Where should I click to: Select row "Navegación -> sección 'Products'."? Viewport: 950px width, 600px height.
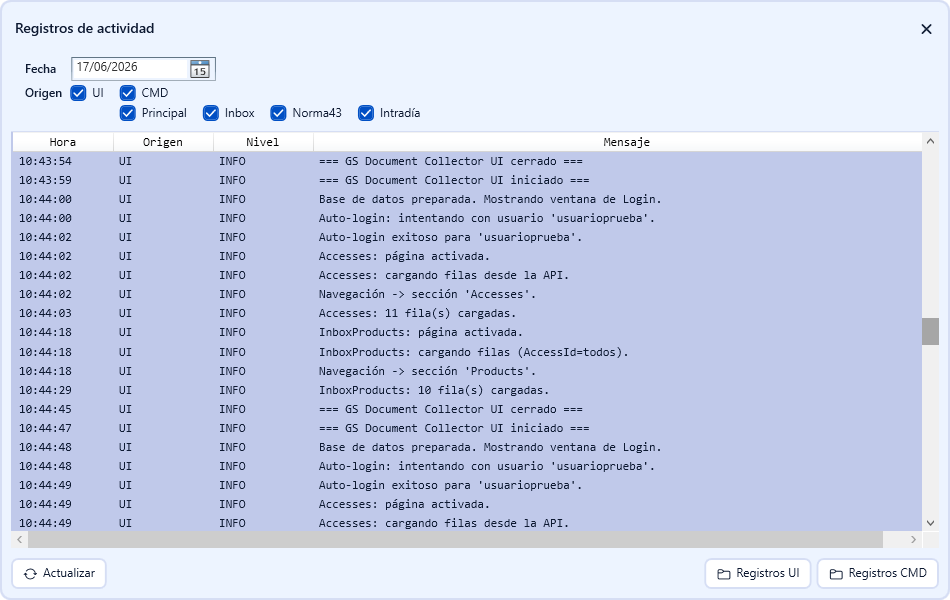click(467, 371)
